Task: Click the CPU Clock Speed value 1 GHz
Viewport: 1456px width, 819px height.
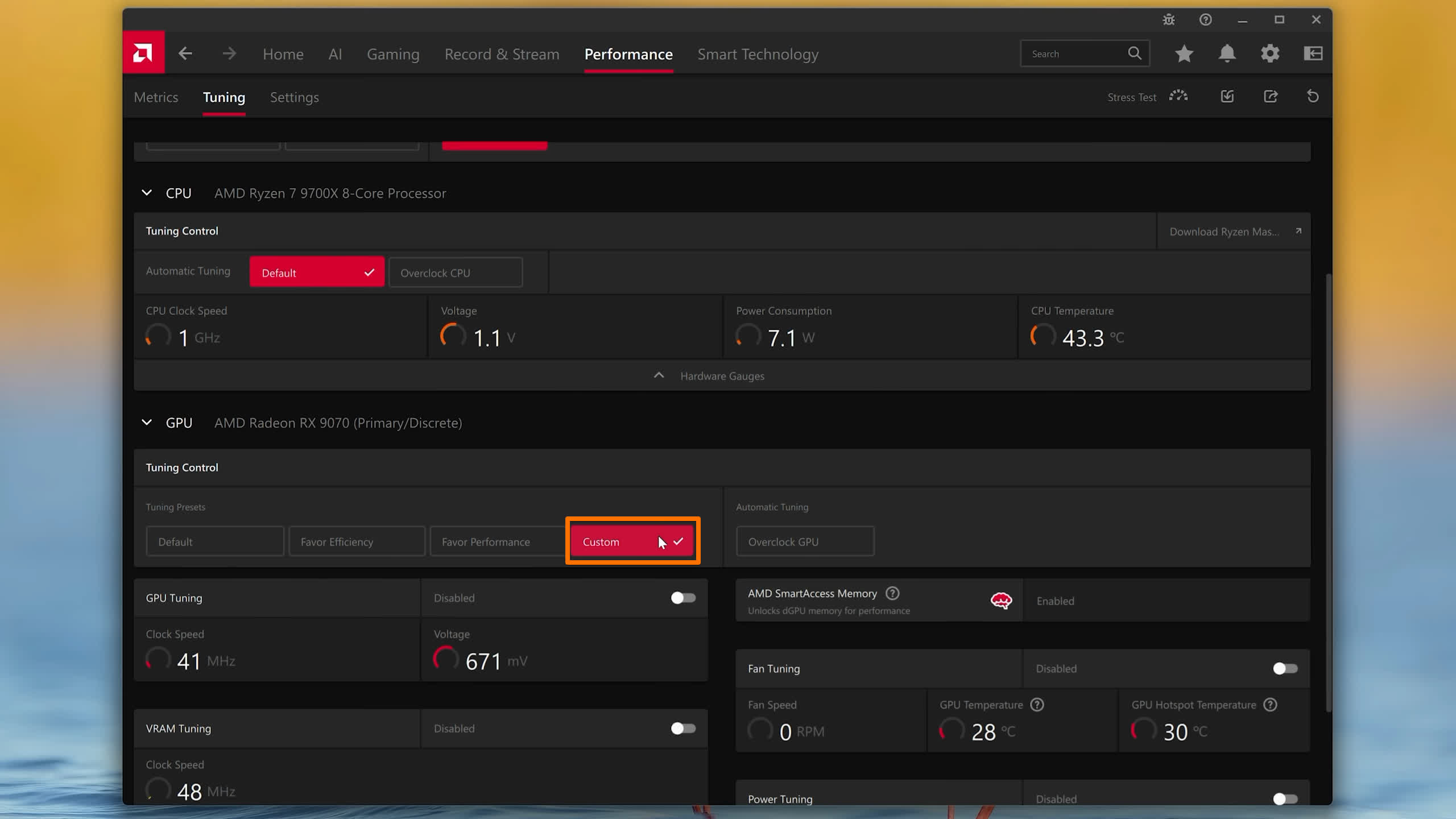Action: point(199,337)
